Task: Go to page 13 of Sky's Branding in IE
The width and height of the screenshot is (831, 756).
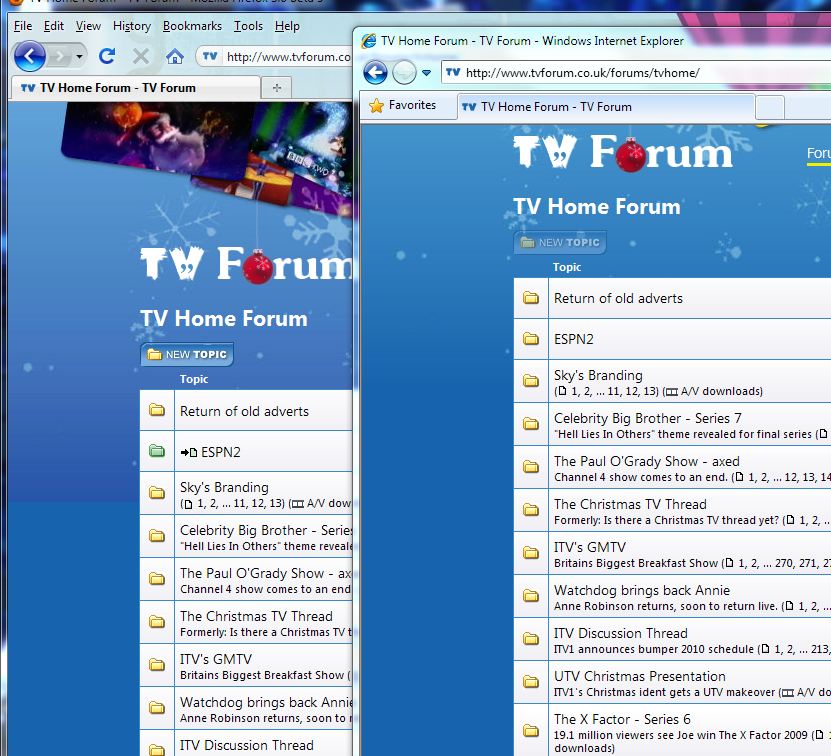Action: pos(649,392)
